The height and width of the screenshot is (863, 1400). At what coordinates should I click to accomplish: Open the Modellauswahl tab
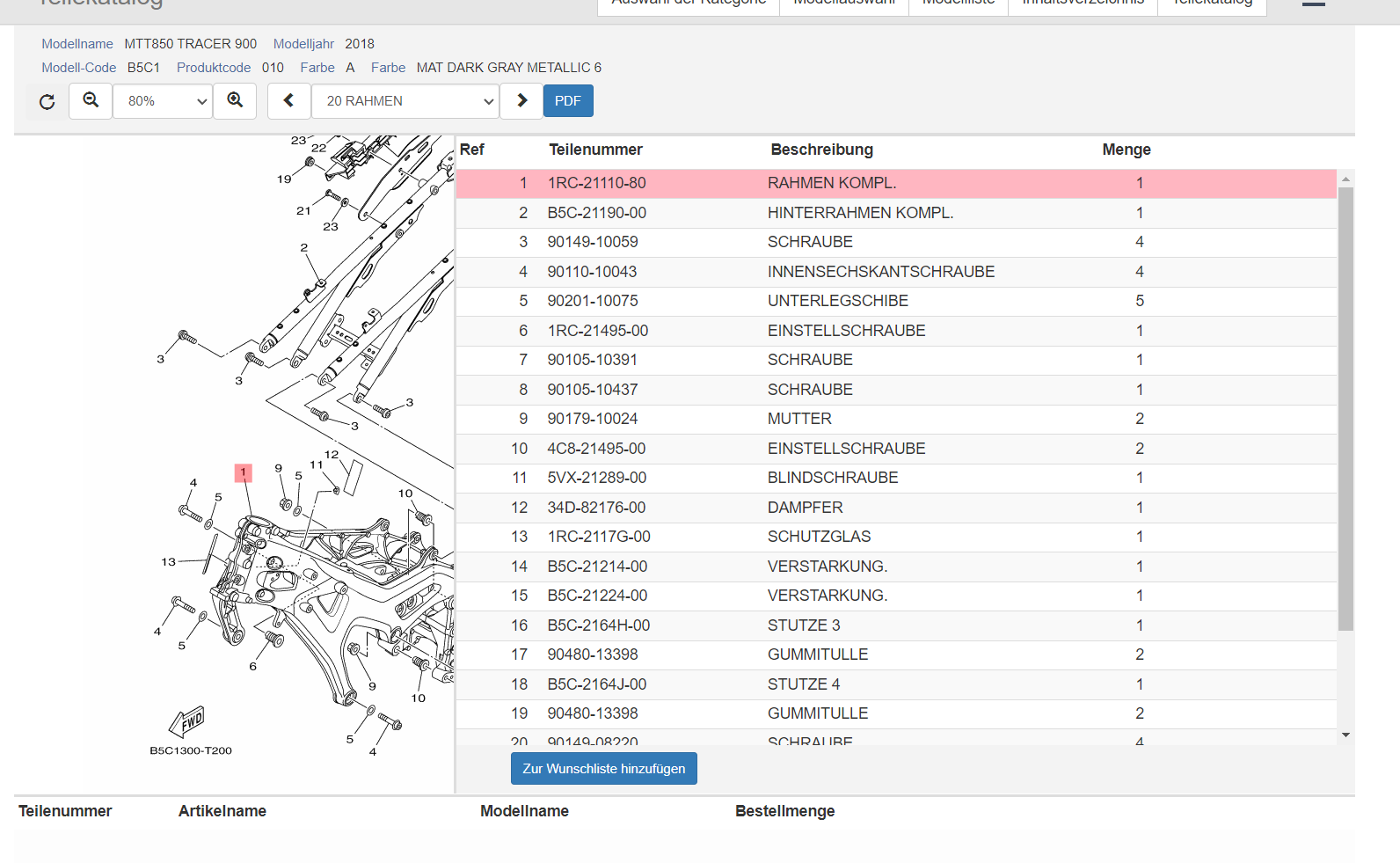(844, 4)
